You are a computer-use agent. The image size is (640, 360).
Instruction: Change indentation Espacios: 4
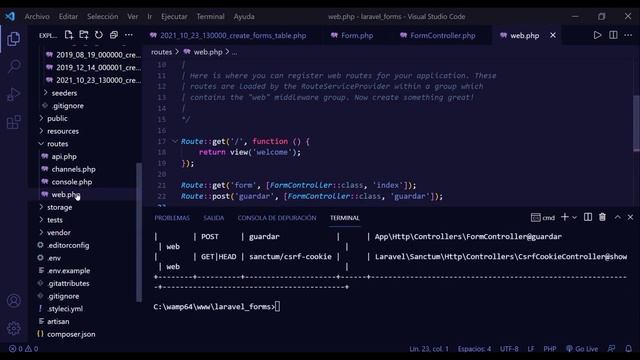tap(474, 349)
